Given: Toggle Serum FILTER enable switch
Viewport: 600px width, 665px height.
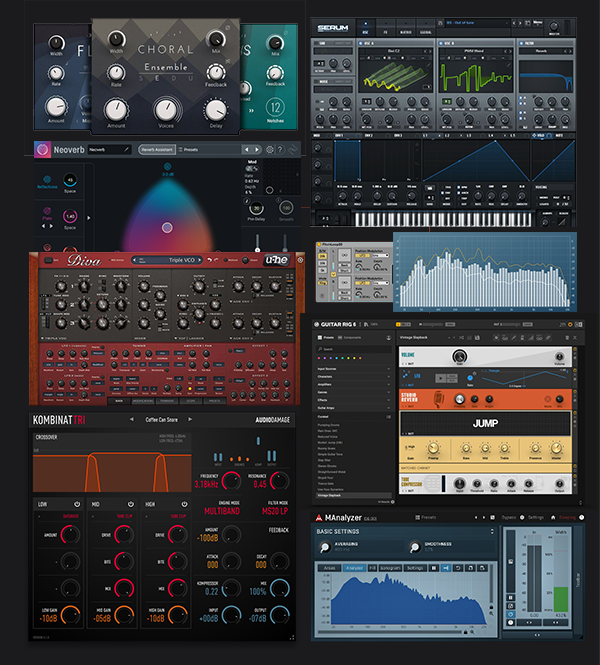Looking at the screenshot, I should pyautogui.click(x=521, y=43).
